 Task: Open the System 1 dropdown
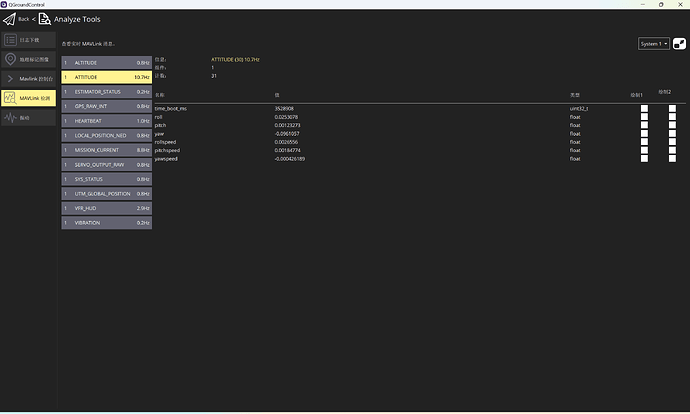tap(654, 44)
